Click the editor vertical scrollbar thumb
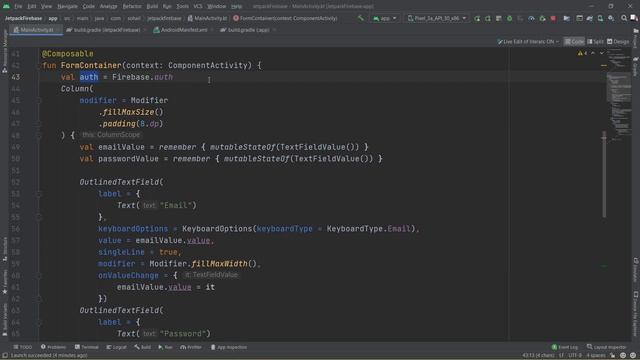 604,174
